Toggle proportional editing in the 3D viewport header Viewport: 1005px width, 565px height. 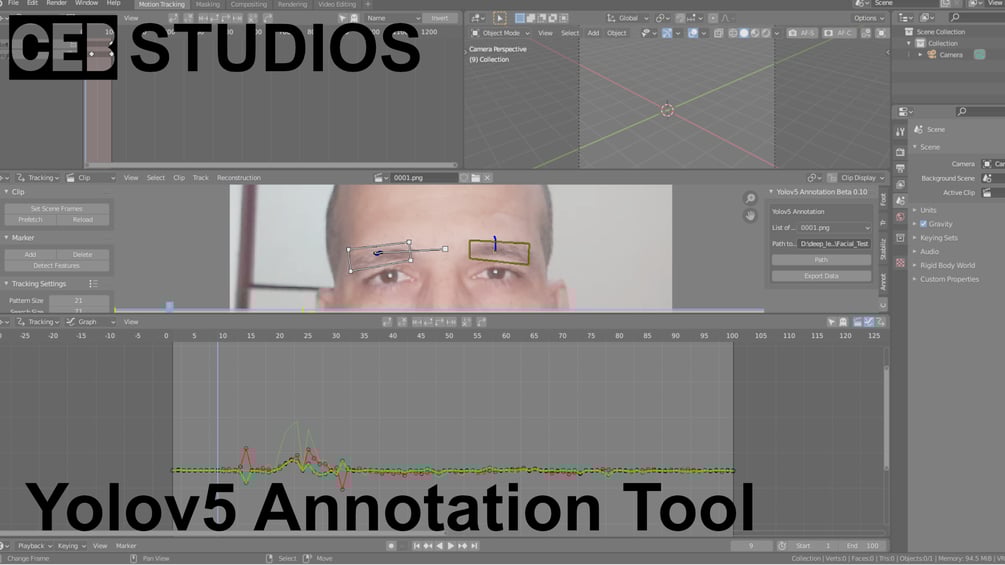712,18
